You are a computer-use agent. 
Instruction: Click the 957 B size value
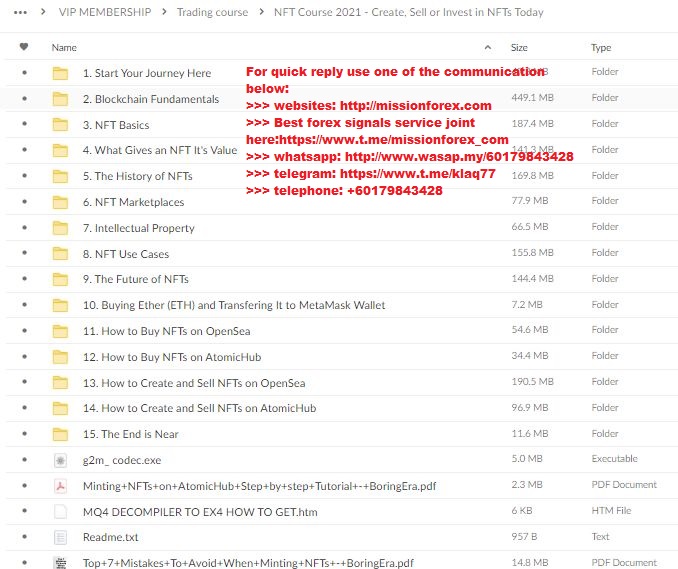(x=524, y=537)
